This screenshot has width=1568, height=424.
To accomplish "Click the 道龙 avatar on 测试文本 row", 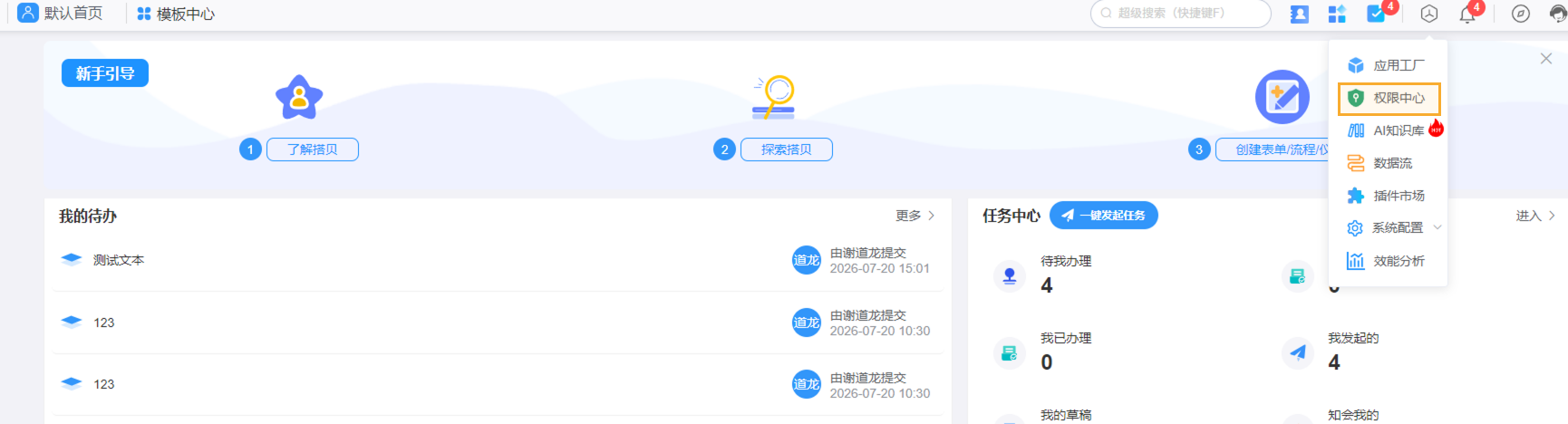I will pos(807,260).
